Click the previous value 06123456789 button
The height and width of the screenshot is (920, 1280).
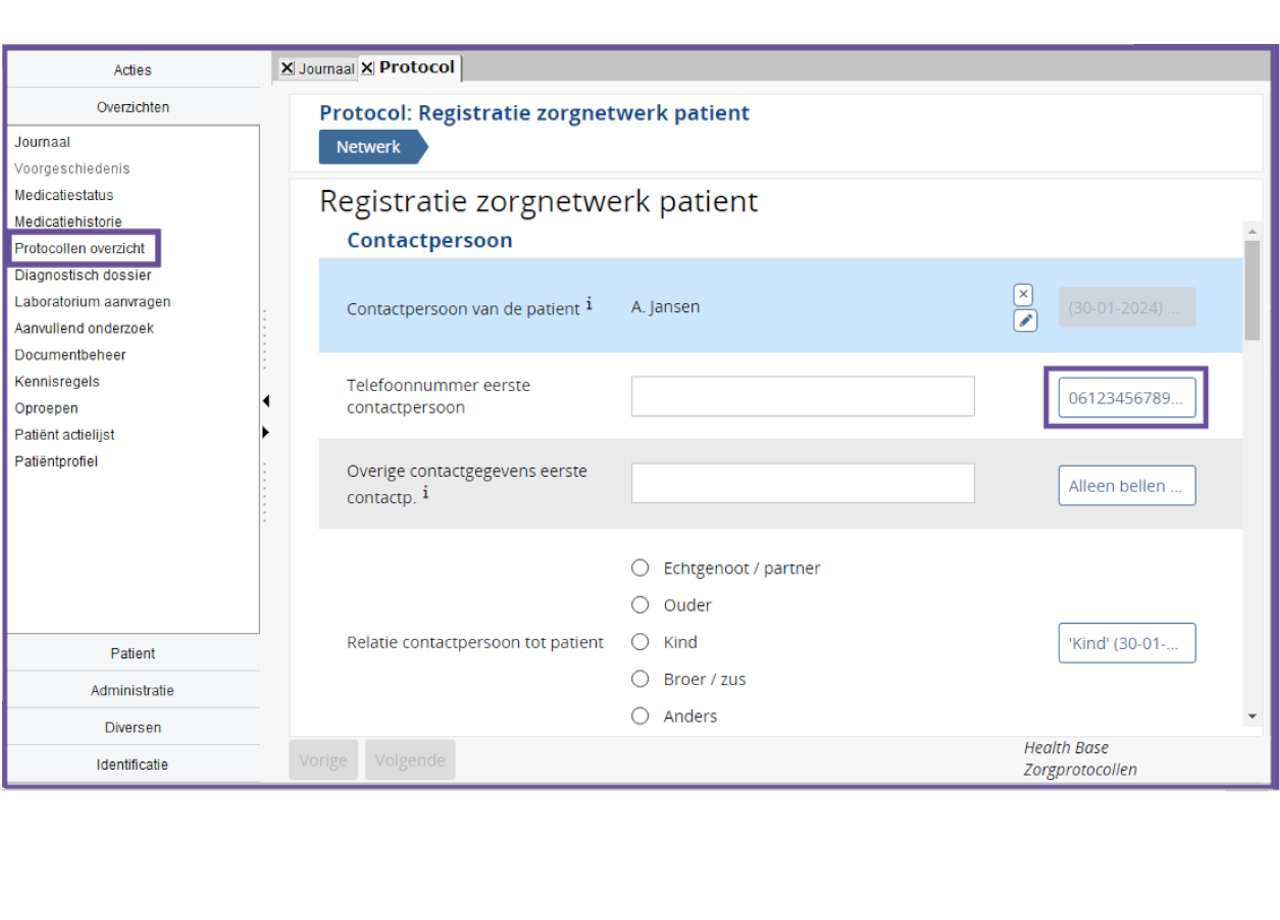click(x=1126, y=398)
